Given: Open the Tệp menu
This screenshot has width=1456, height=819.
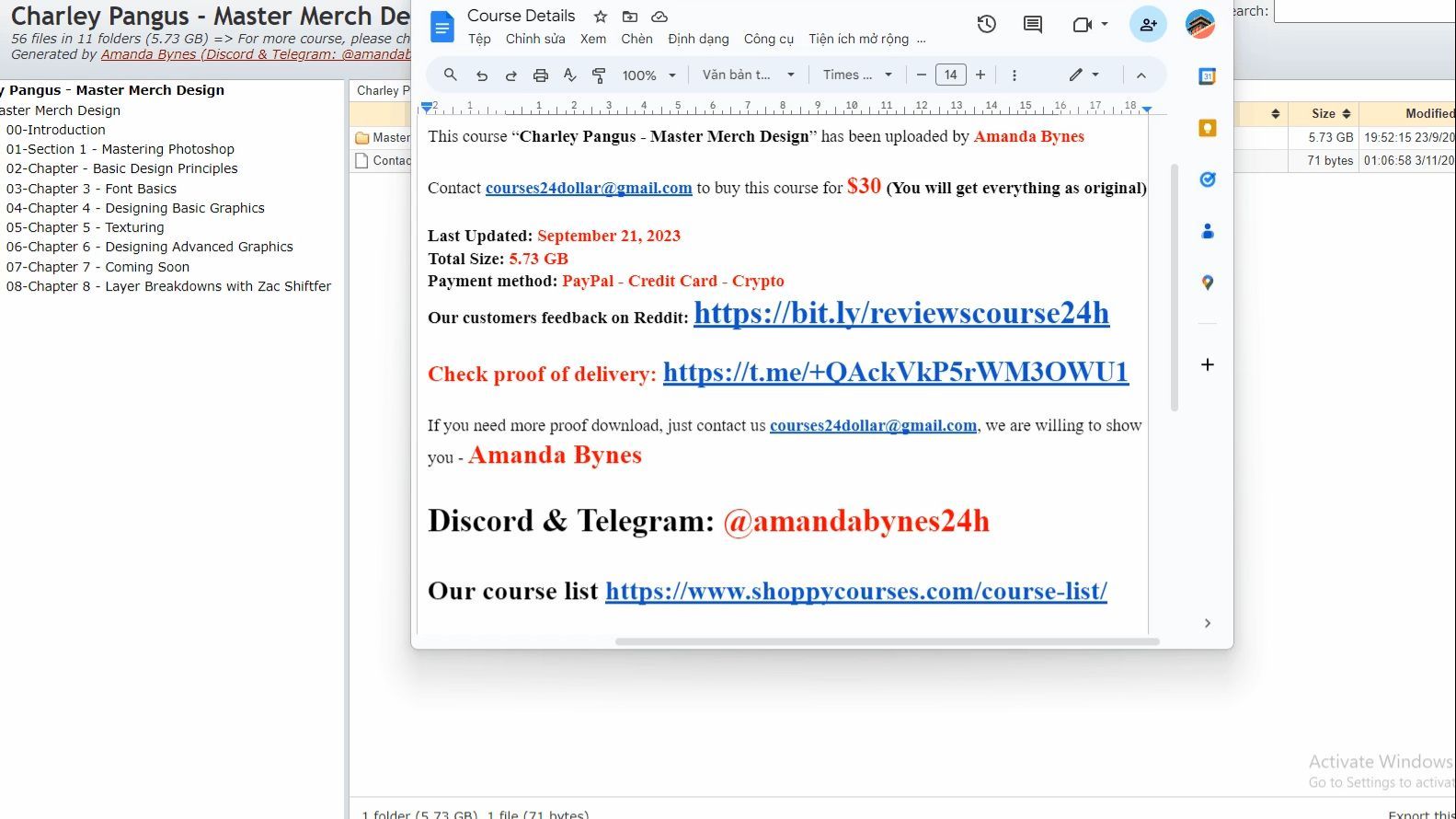Looking at the screenshot, I should (479, 39).
